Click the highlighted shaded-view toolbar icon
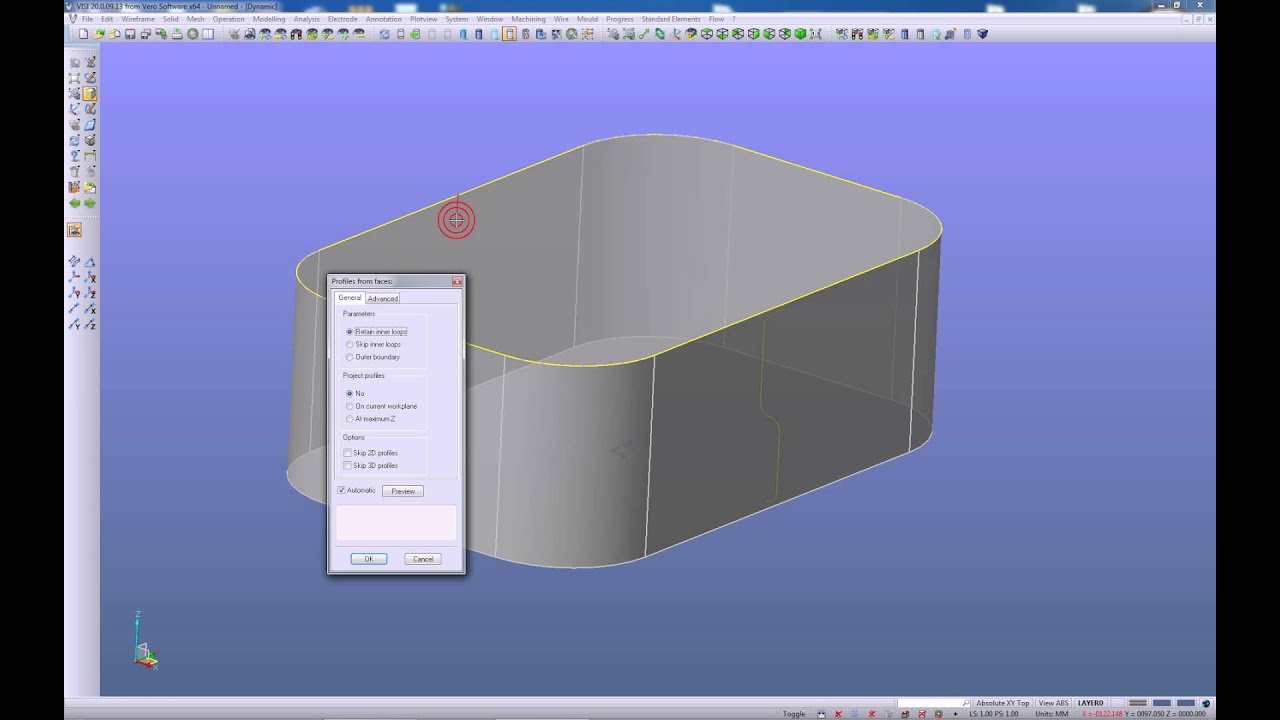The height and width of the screenshot is (720, 1280). click(x=510, y=34)
